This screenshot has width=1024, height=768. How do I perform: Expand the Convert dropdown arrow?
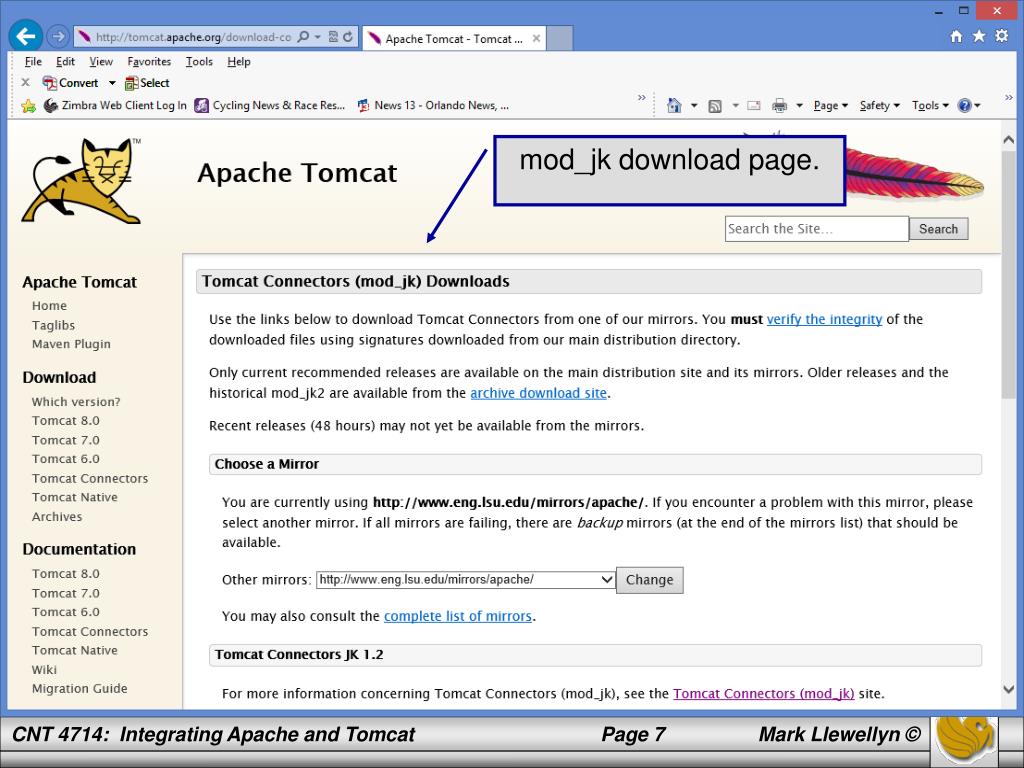112,83
